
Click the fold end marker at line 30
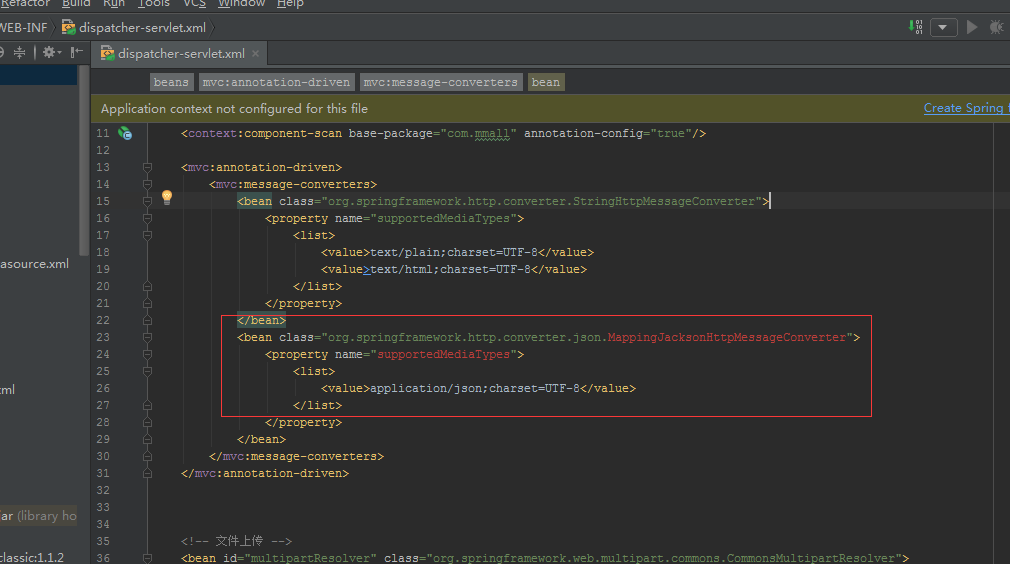[148, 456]
